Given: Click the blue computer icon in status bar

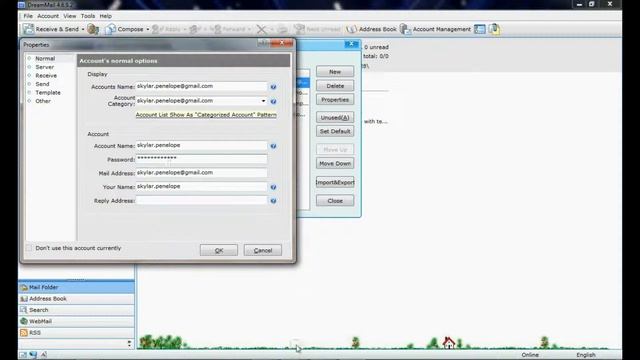Looking at the screenshot, I should coord(33,355).
